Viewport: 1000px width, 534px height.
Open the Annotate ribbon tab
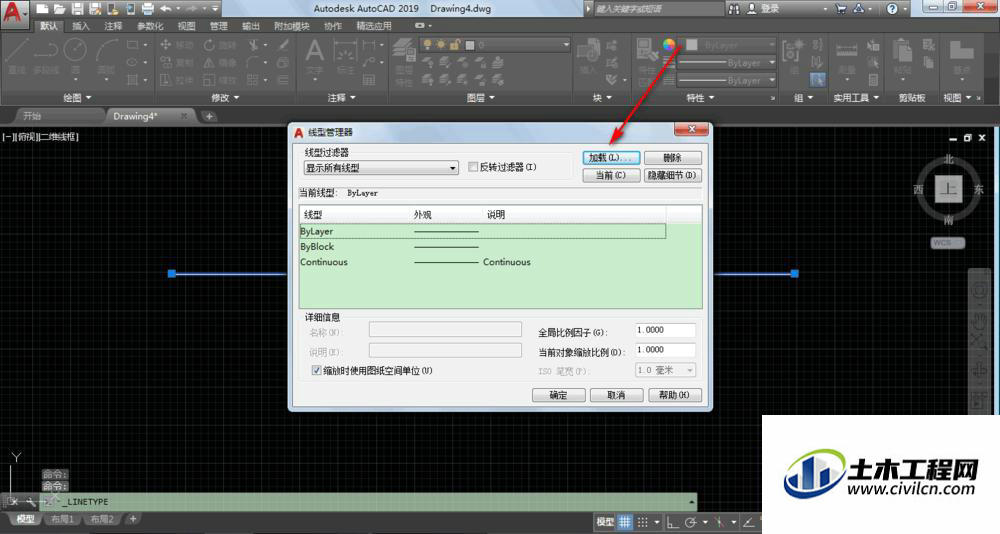[113, 26]
